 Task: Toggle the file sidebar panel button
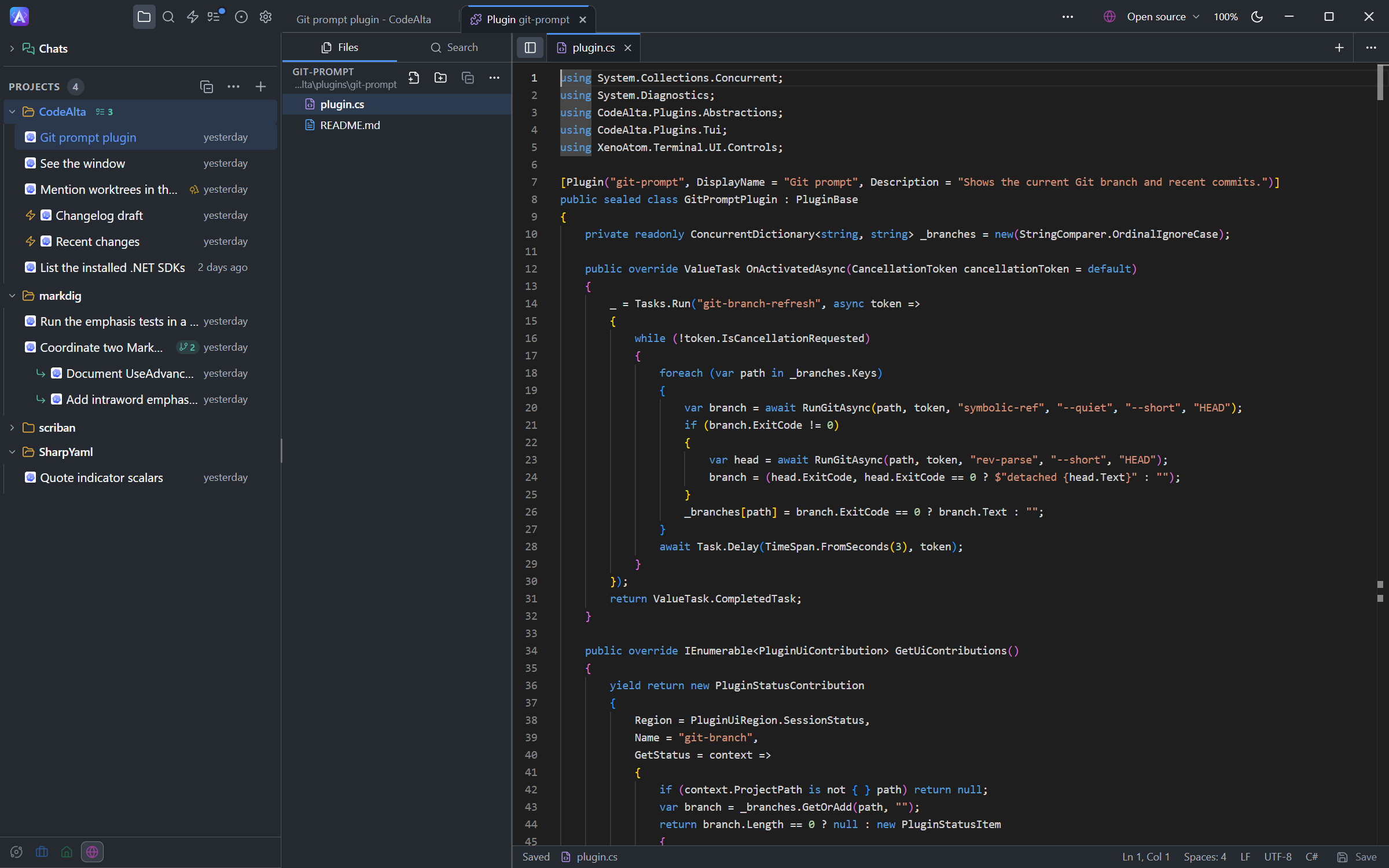[x=530, y=47]
